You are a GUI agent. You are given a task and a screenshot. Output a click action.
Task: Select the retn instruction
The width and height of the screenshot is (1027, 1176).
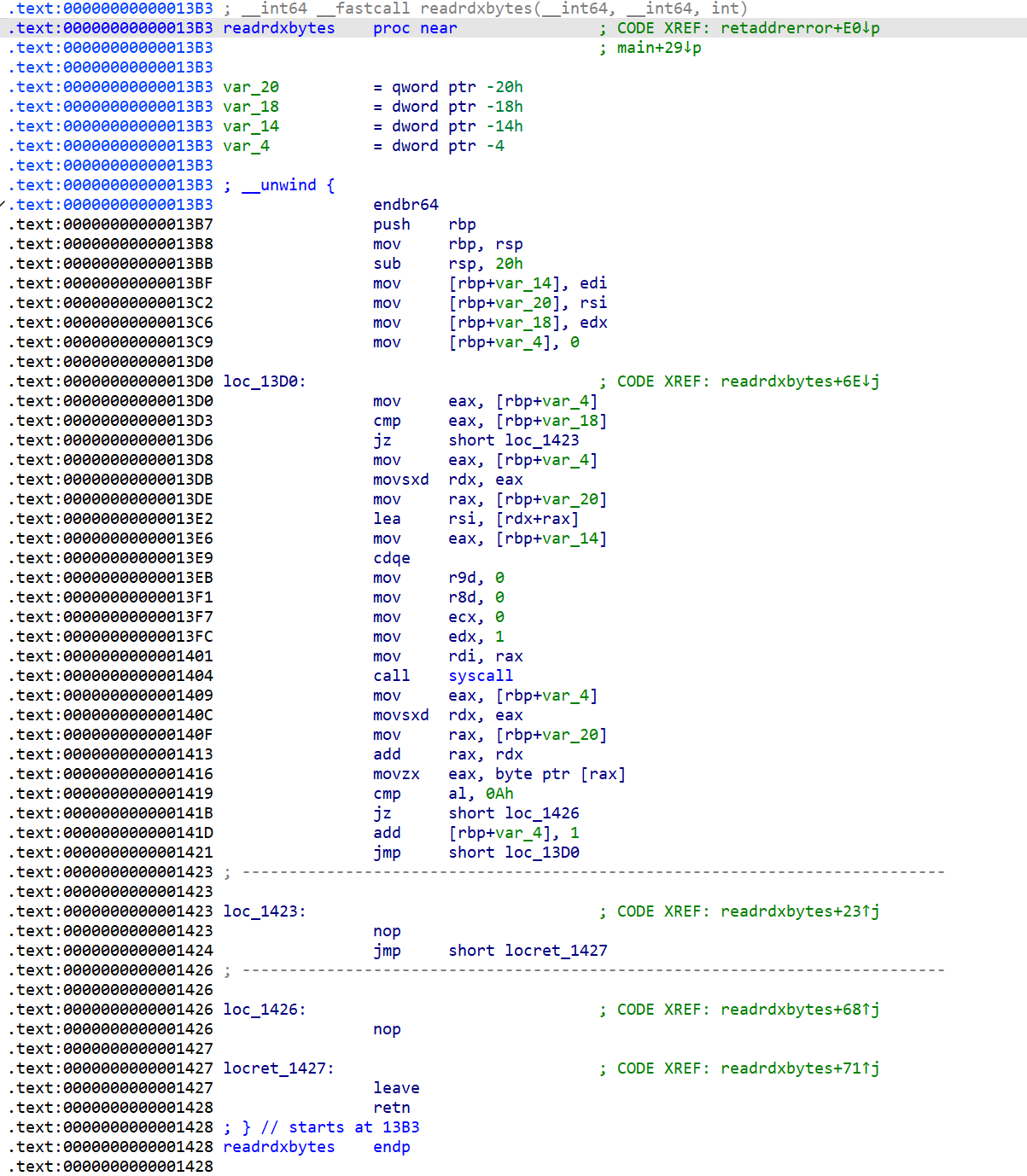pos(392,1108)
